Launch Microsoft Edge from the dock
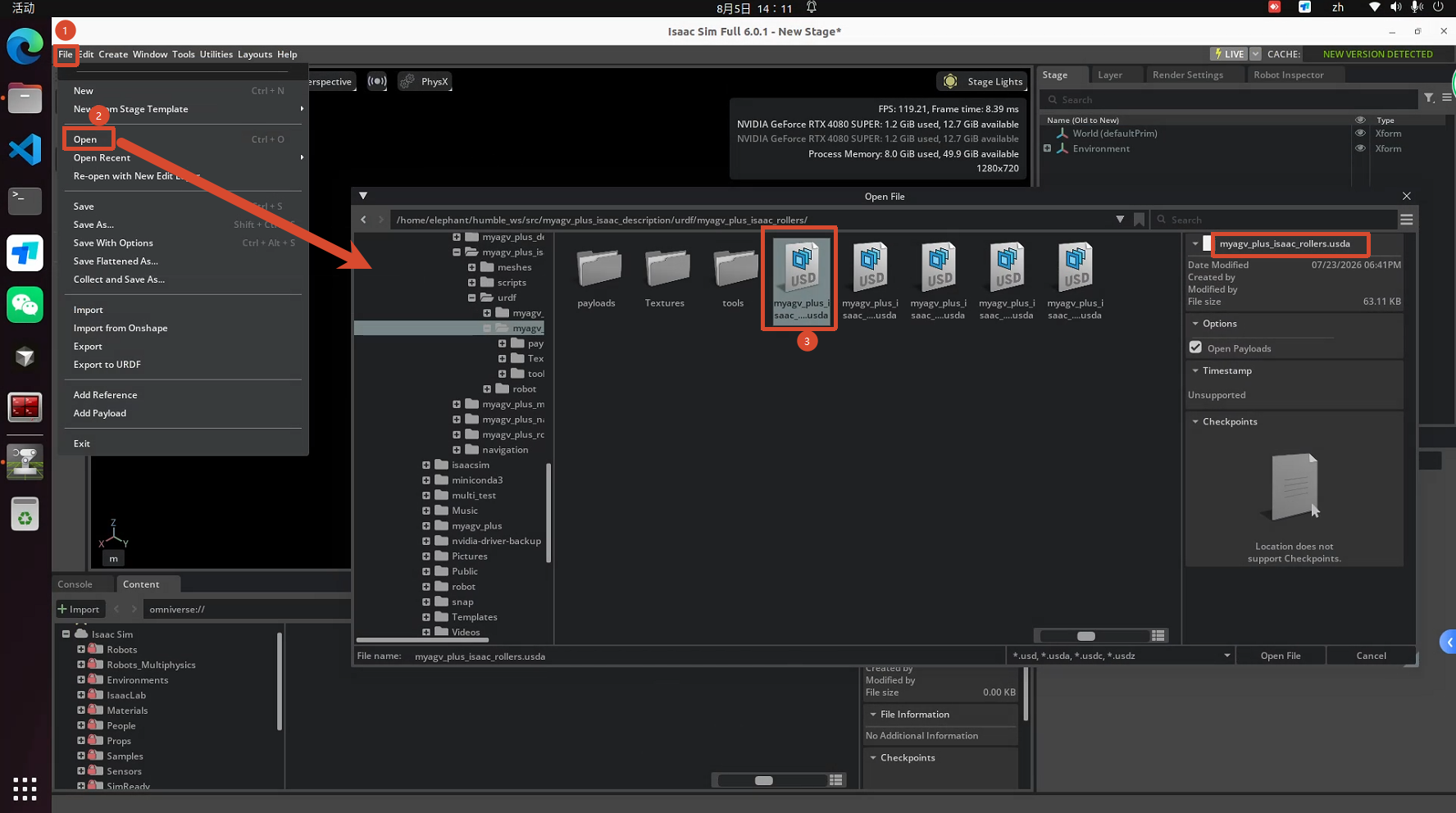Image resolution: width=1456 pixels, height=813 pixels. click(25, 46)
